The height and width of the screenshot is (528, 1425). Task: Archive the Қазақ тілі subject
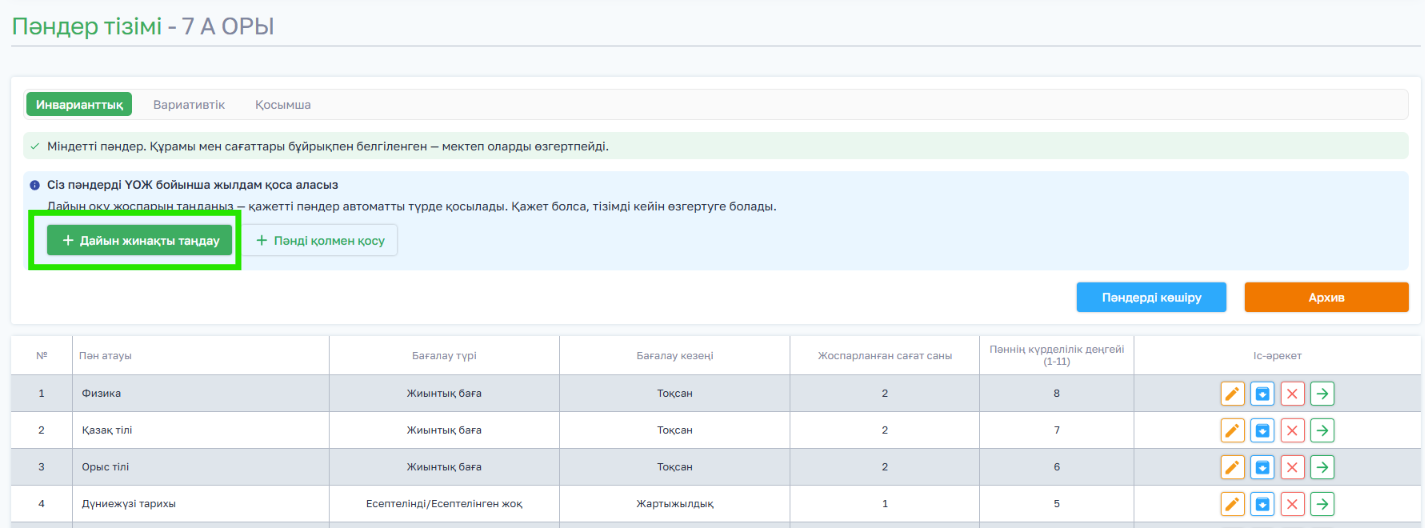click(1262, 430)
